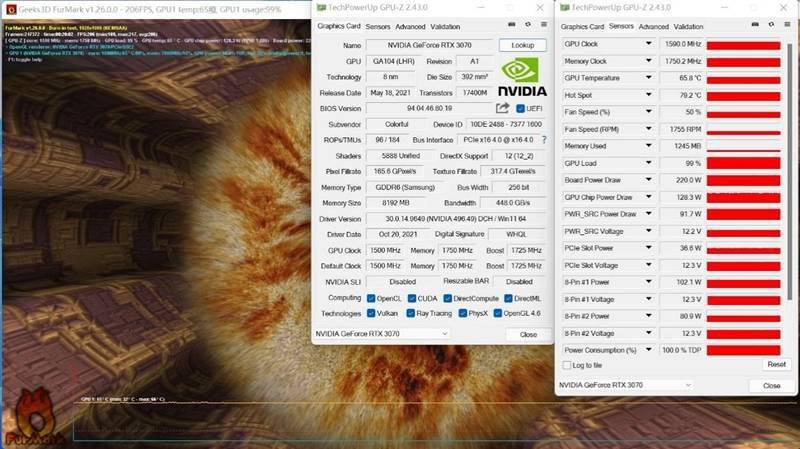800x449 pixels.
Task: Toggle the Ray Tracing checkbox
Action: (410, 313)
